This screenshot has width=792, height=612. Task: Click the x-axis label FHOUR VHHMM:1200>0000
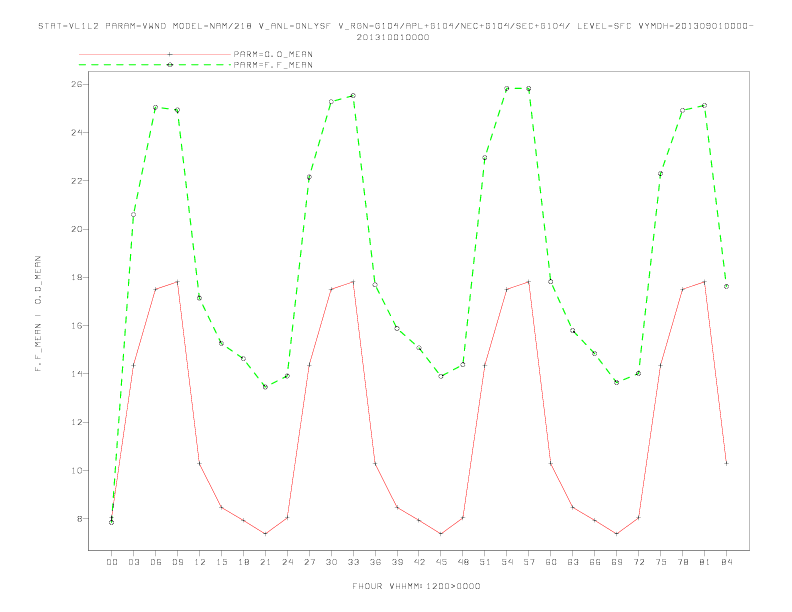pos(416,586)
